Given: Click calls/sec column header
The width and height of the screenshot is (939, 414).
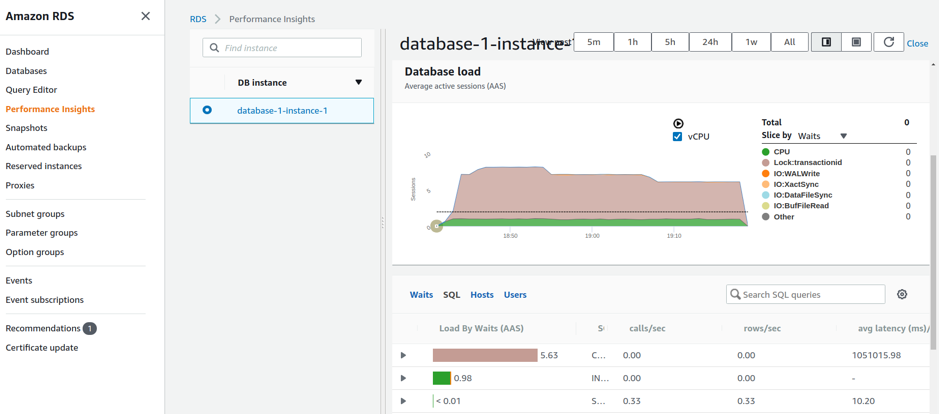Looking at the screenshot, I should (647, 328).
